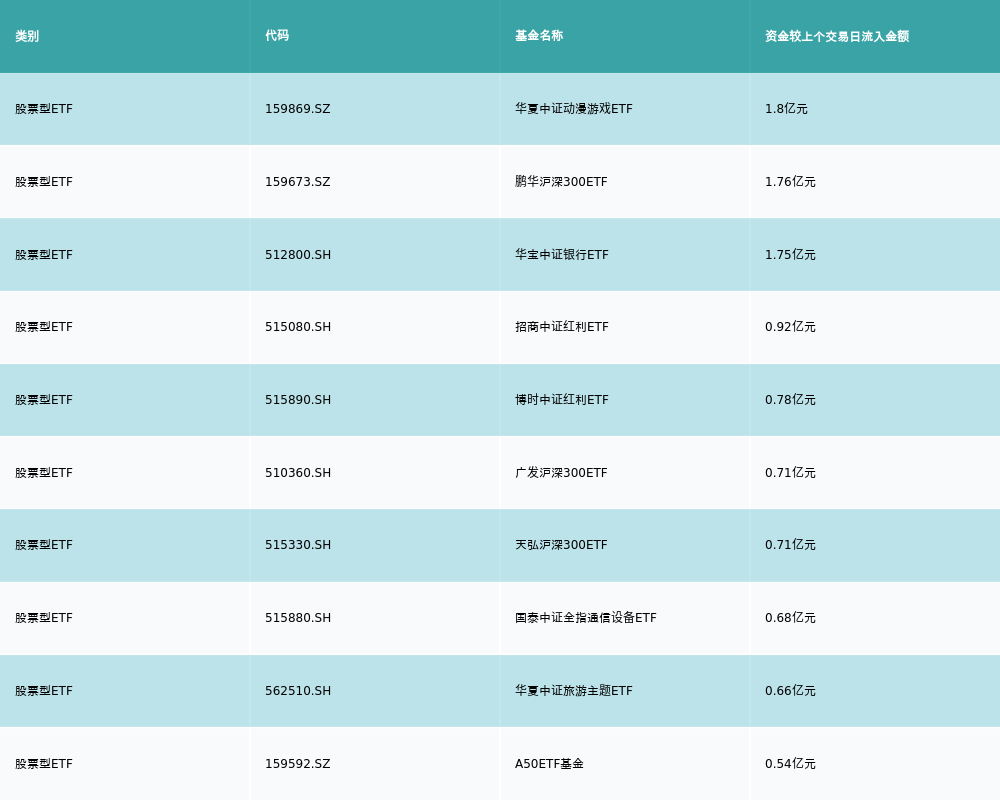
Task: Select fund name 国泰中证全指通信设备ETF
Action: point(585,618)
